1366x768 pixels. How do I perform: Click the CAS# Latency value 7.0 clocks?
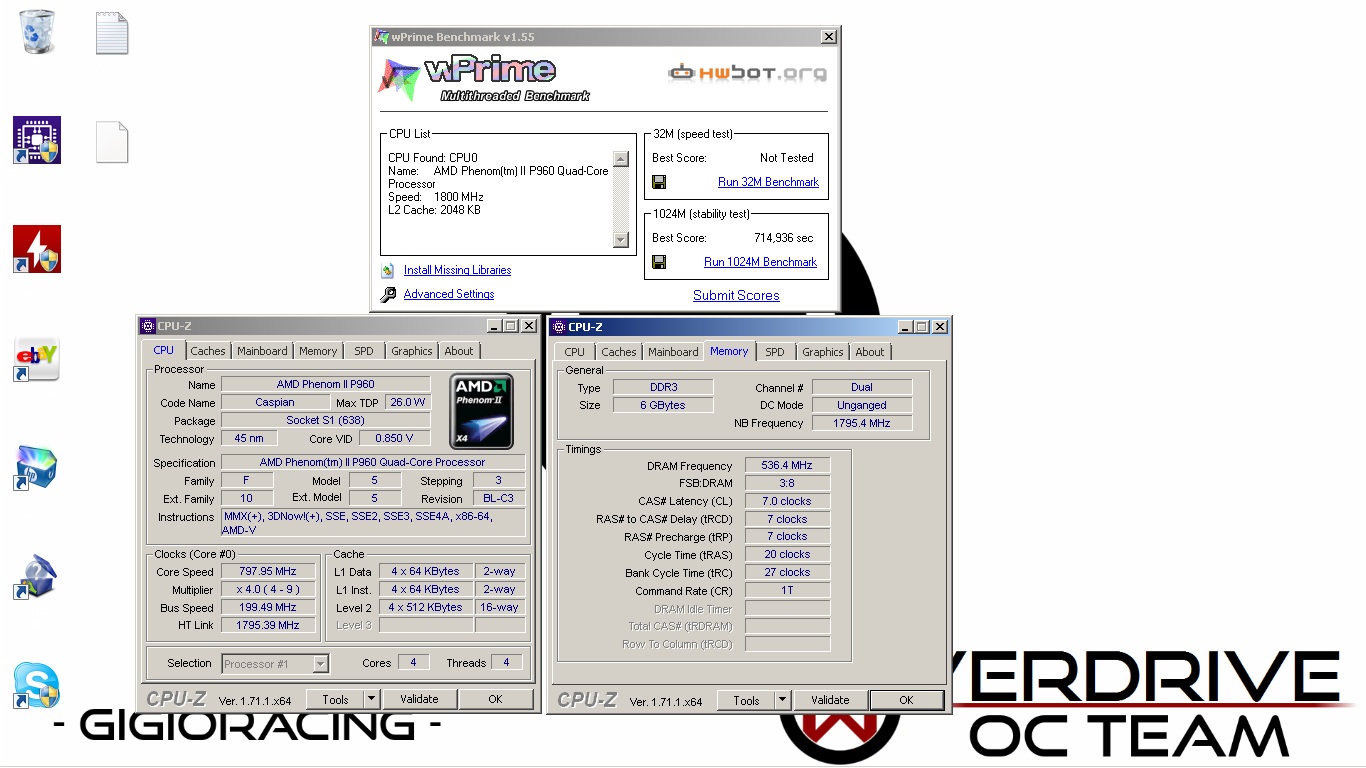point(786,501)
